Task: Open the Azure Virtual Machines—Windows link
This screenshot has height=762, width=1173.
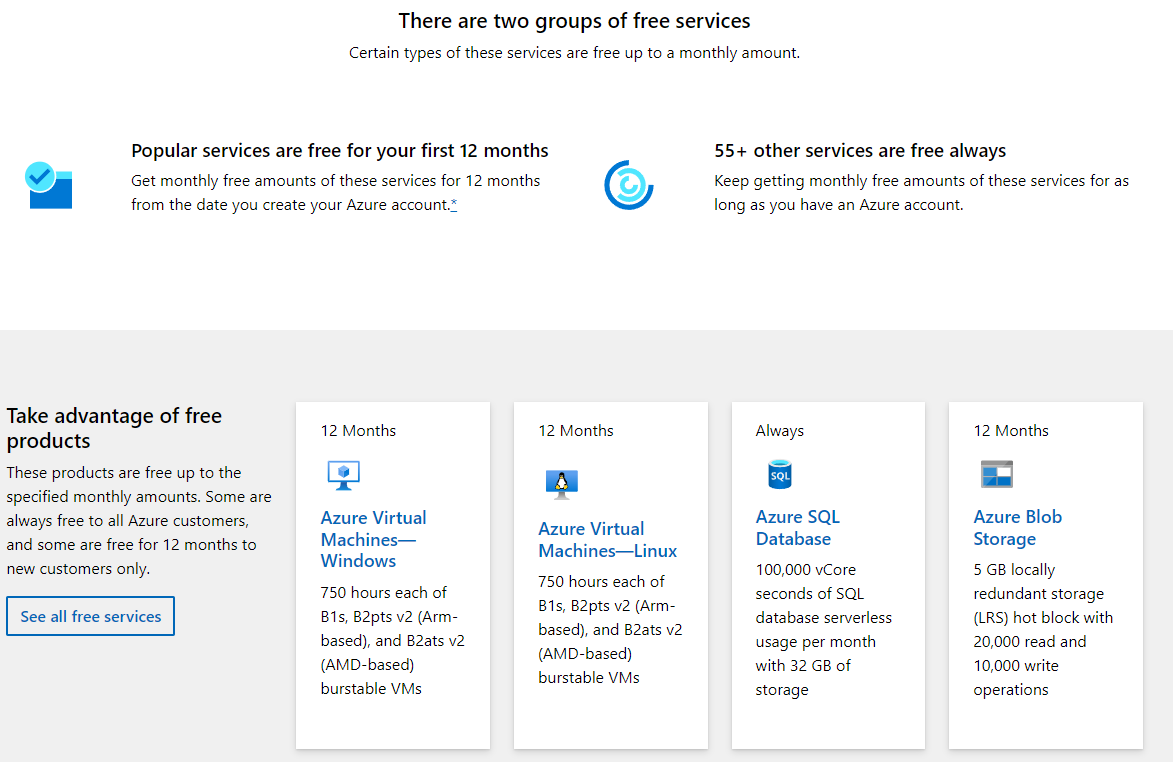Action: (373, 539)
